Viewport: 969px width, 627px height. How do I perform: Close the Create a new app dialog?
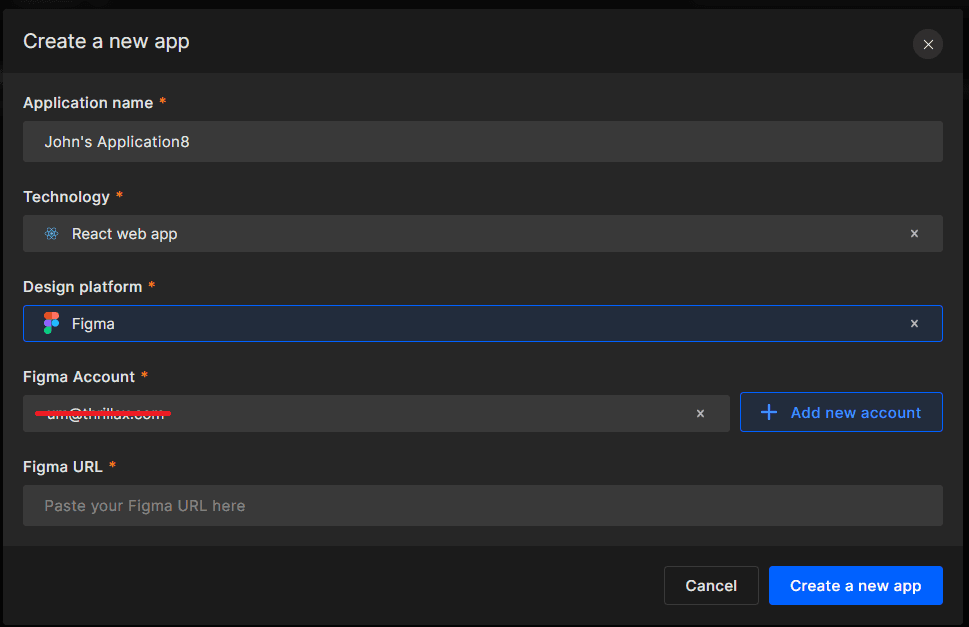click(x=927, y=44)
